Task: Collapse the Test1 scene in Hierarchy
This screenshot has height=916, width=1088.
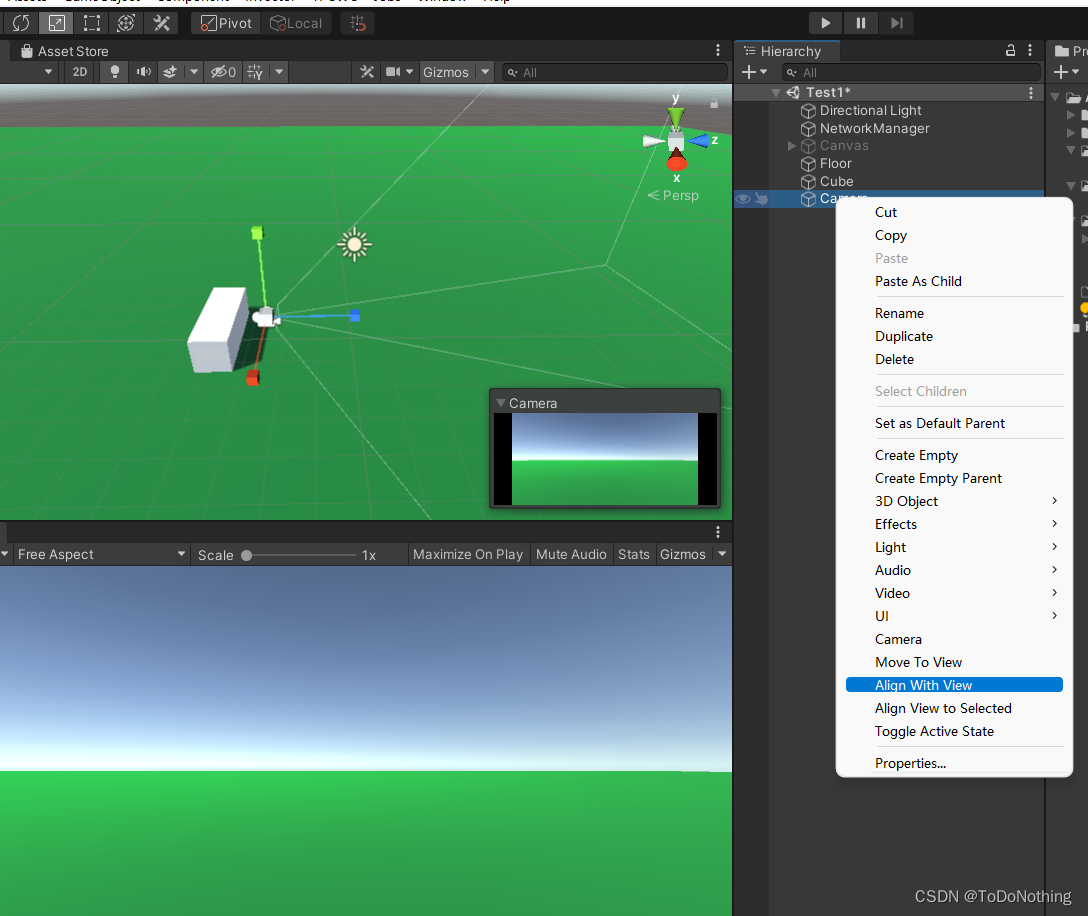Action: [776, 92]
